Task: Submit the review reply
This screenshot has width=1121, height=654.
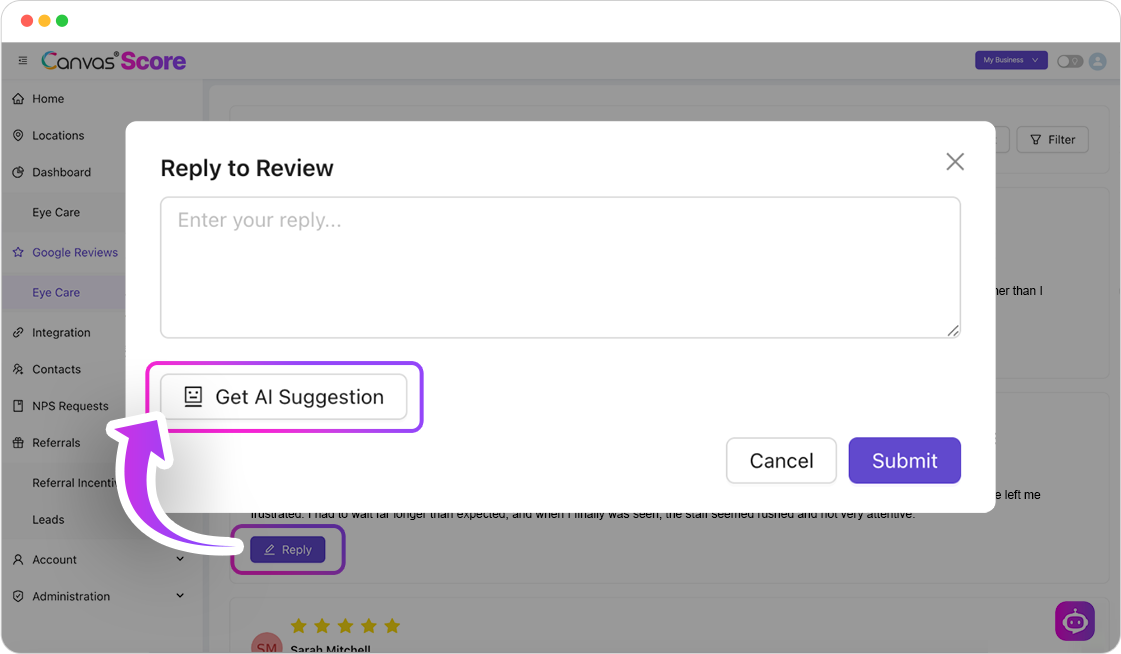Action: (904, 460)
